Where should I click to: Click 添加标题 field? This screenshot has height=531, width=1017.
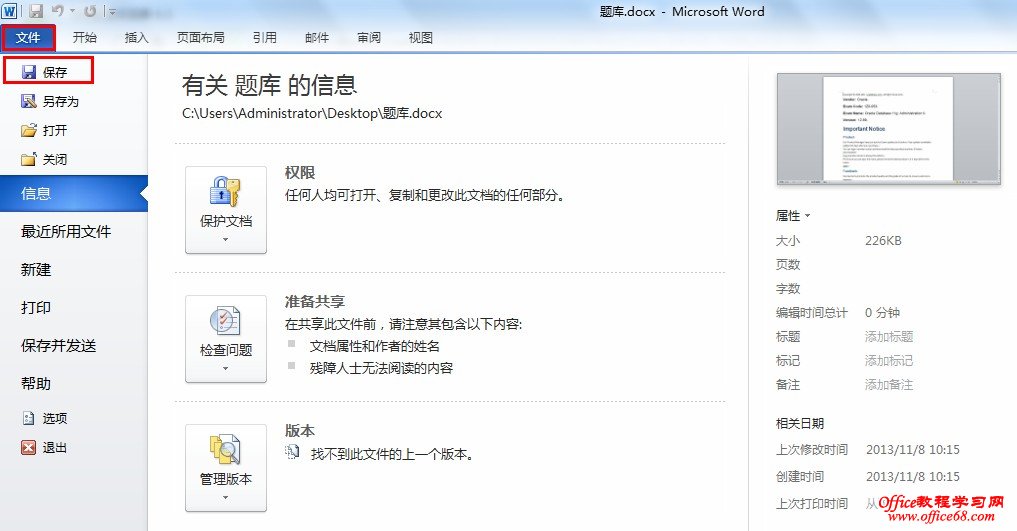[x=889, y=336]
